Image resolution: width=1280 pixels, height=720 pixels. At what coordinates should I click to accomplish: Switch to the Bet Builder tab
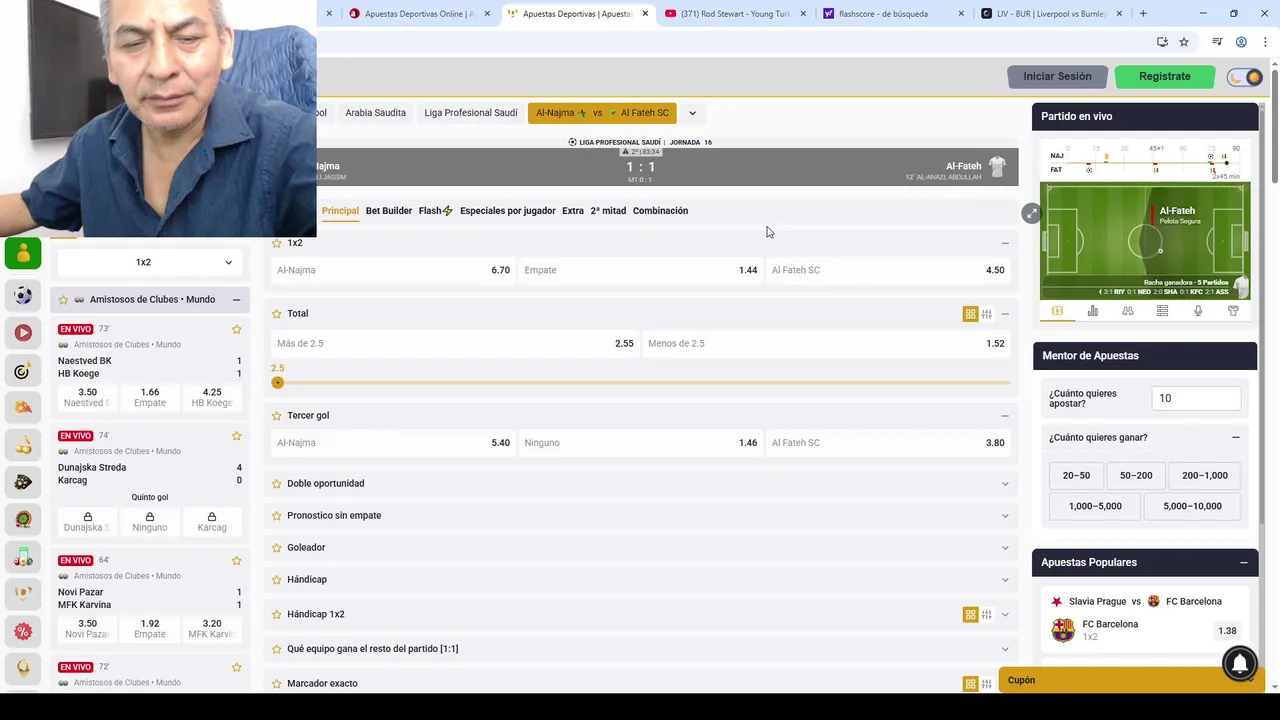388,211
